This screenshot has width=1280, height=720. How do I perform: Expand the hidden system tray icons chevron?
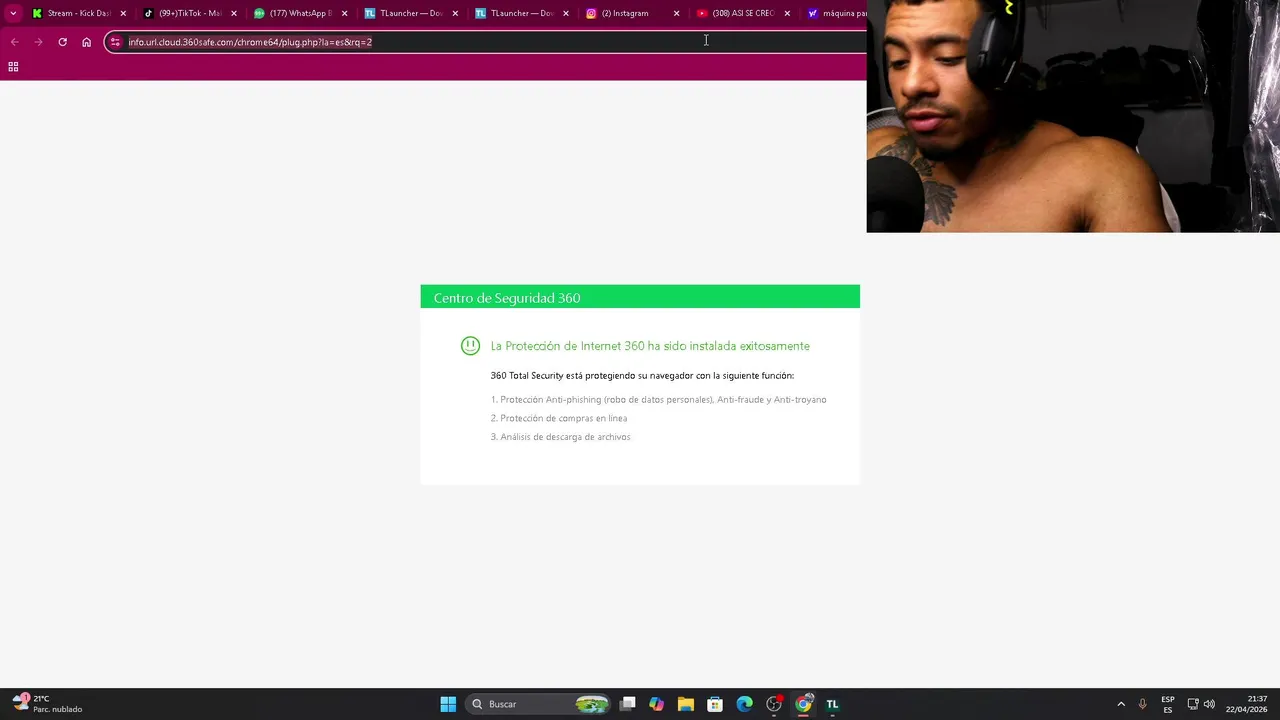tap(1121, 704)
